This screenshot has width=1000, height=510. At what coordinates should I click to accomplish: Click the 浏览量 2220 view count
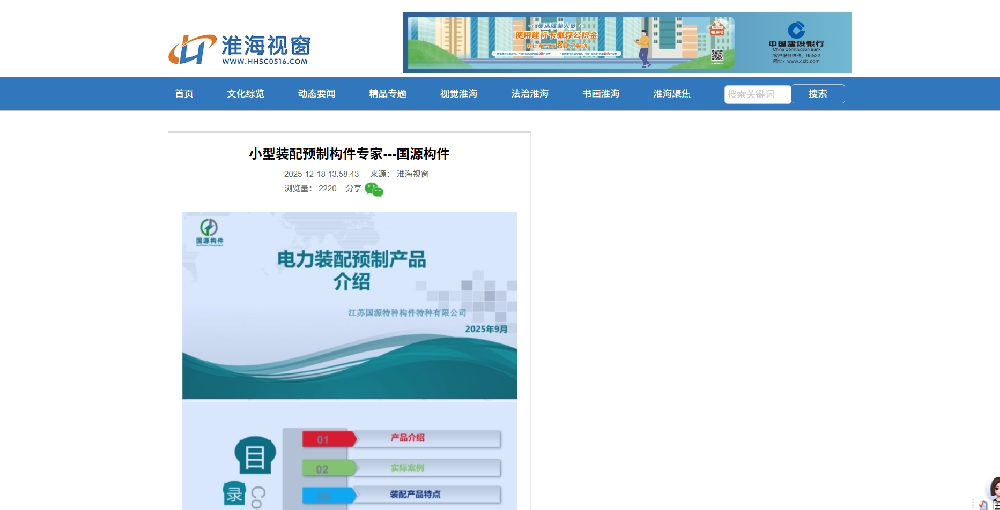click(x=310, y=189)
